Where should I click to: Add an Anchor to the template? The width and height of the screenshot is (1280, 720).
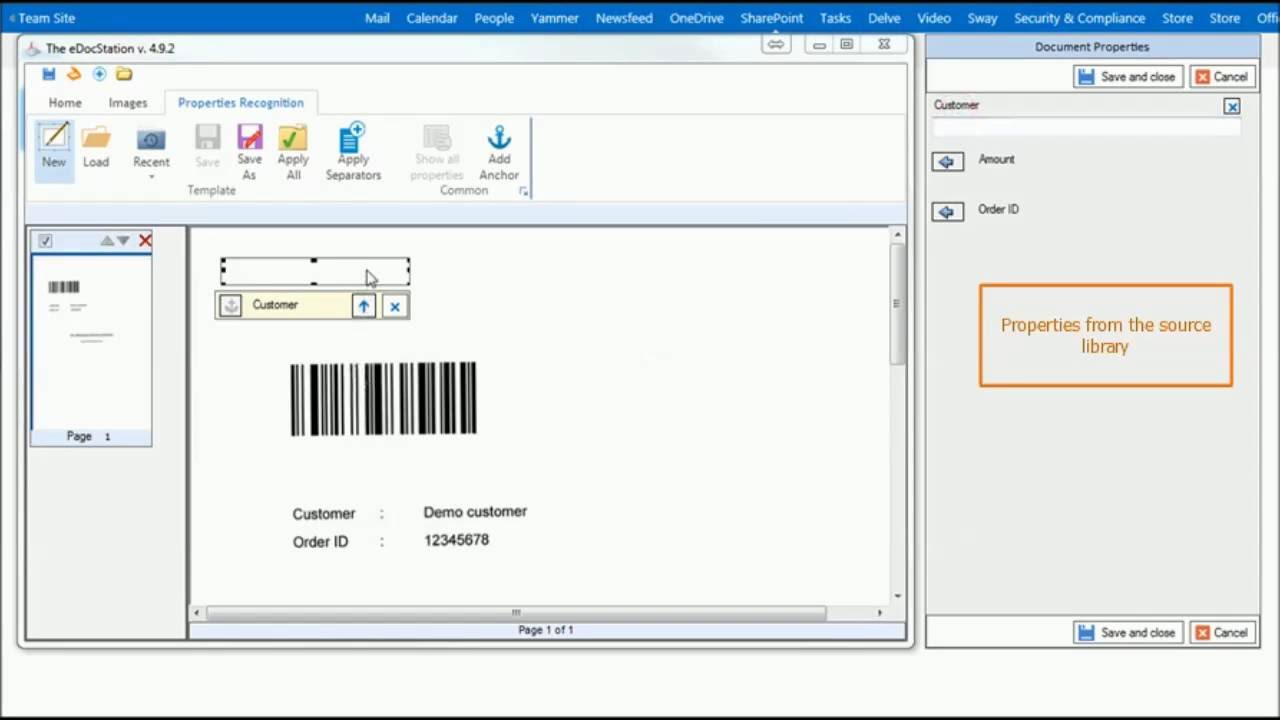point(499,152)
